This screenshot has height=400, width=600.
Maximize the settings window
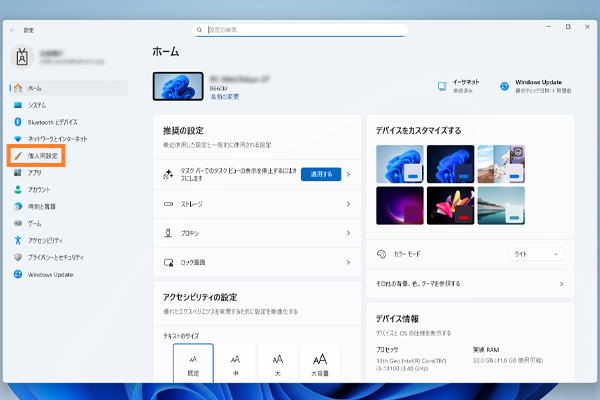568,27
